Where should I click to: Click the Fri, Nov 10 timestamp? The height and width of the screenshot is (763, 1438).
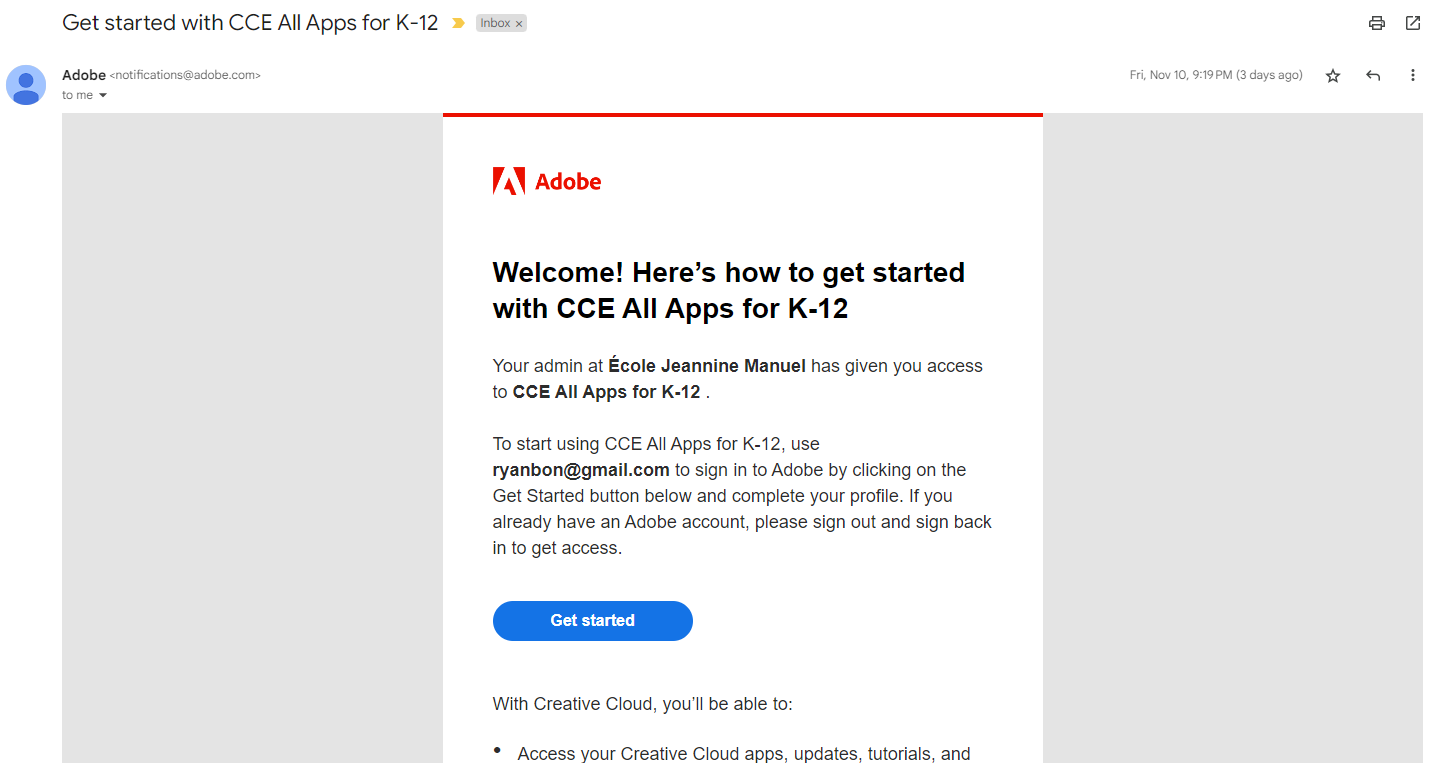coord(1215,75)
